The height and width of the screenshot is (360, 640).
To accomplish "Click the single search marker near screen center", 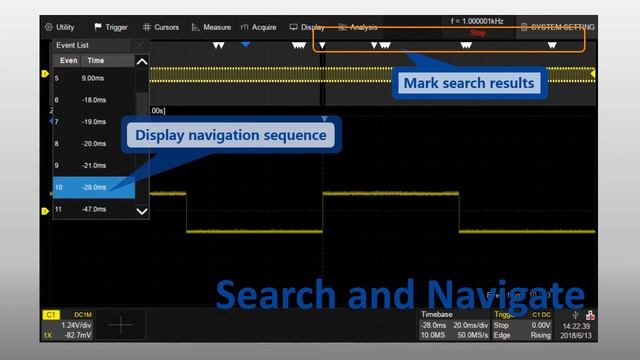I will click(x=322, y=45).
